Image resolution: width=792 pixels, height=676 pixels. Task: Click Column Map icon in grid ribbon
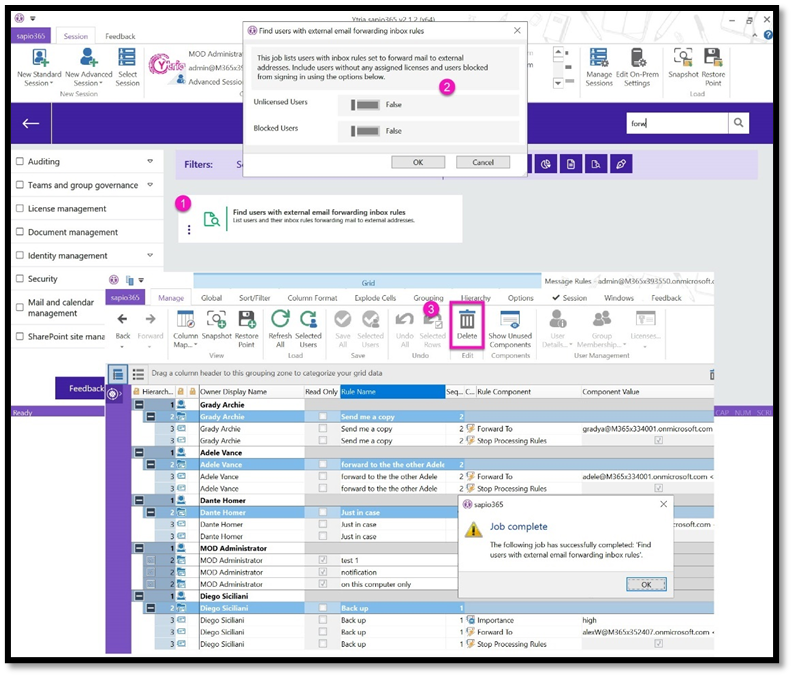coord(185,319)
